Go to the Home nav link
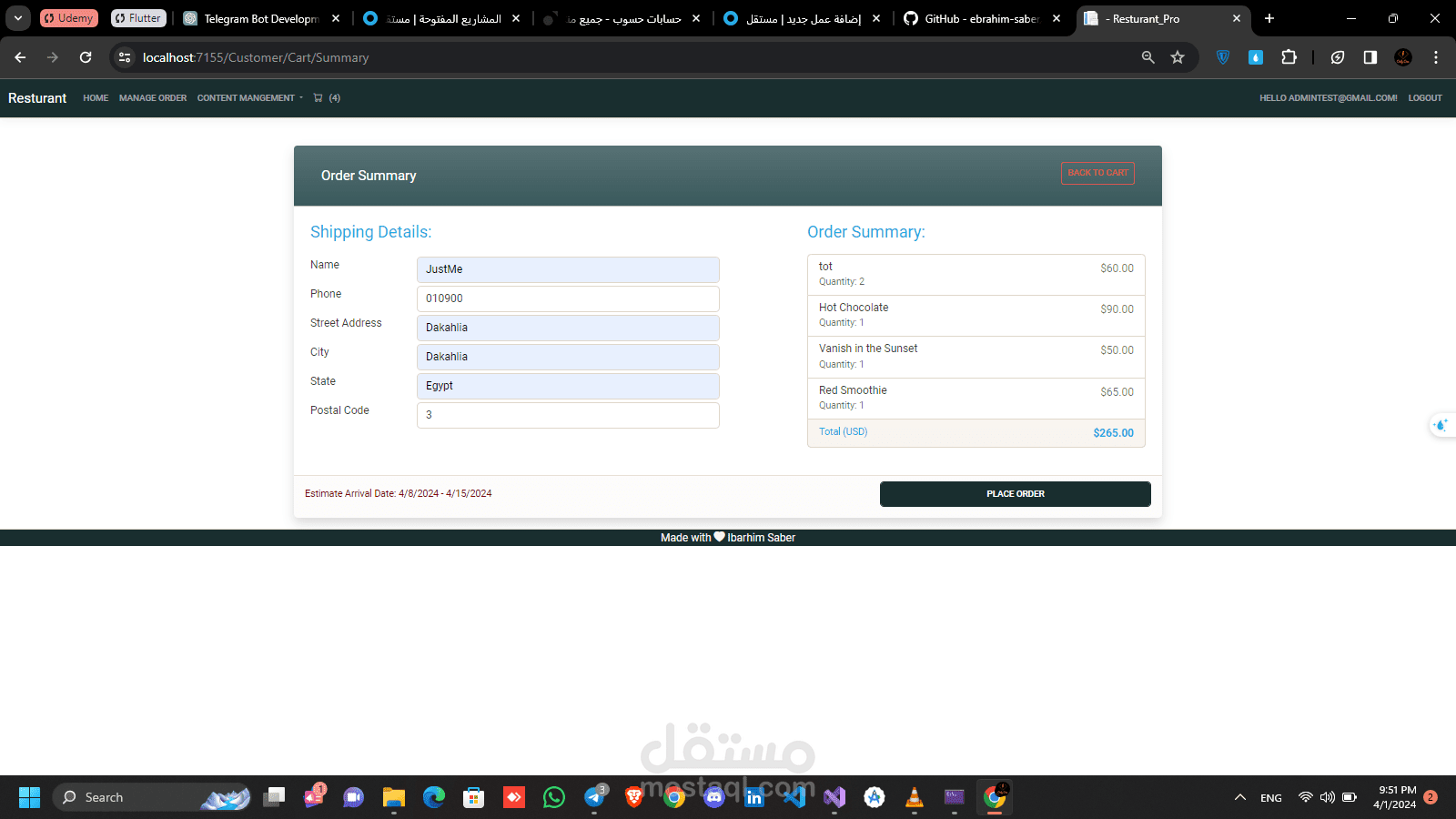Viewport: 1456px width, 819px height. coord(96,98)
